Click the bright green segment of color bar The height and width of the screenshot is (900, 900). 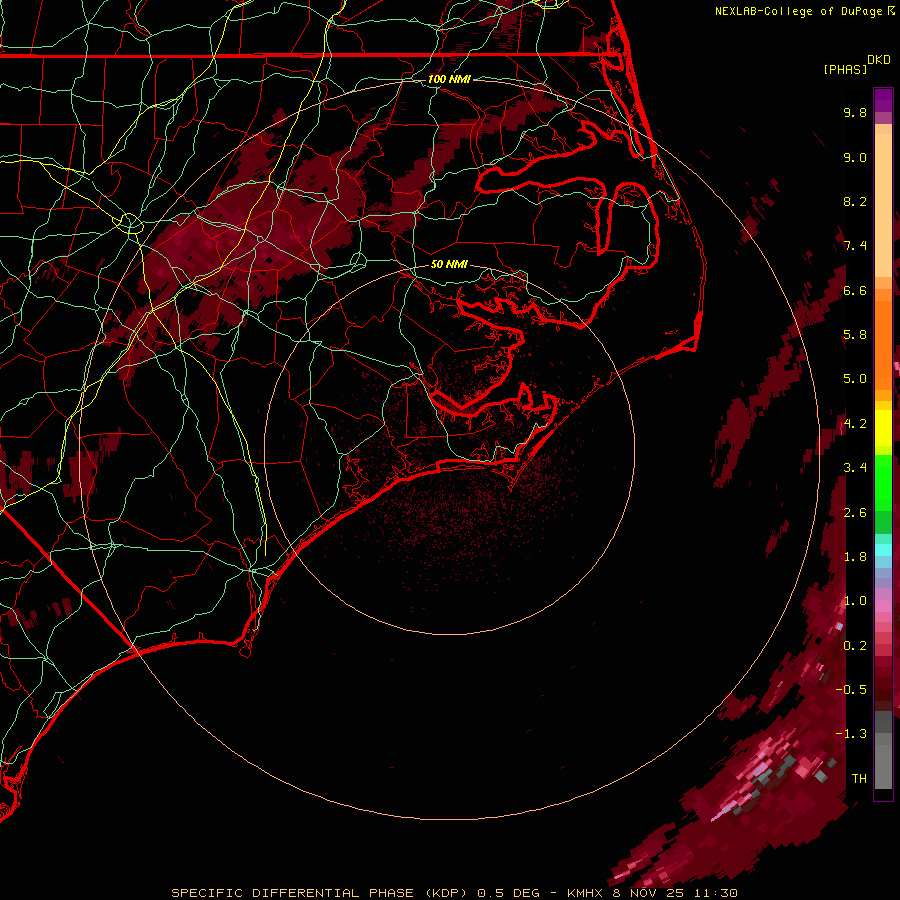coord(883,483)
